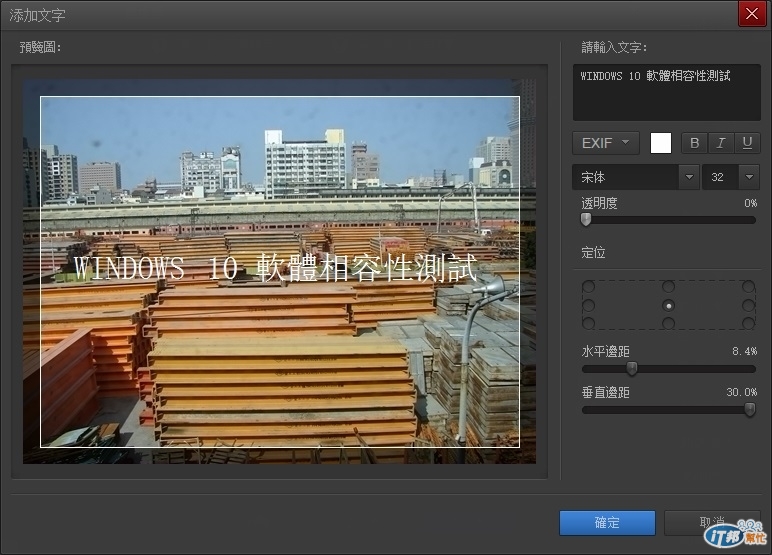
Task: Close the 添加文字 dialog
Action: pos(752,13)
